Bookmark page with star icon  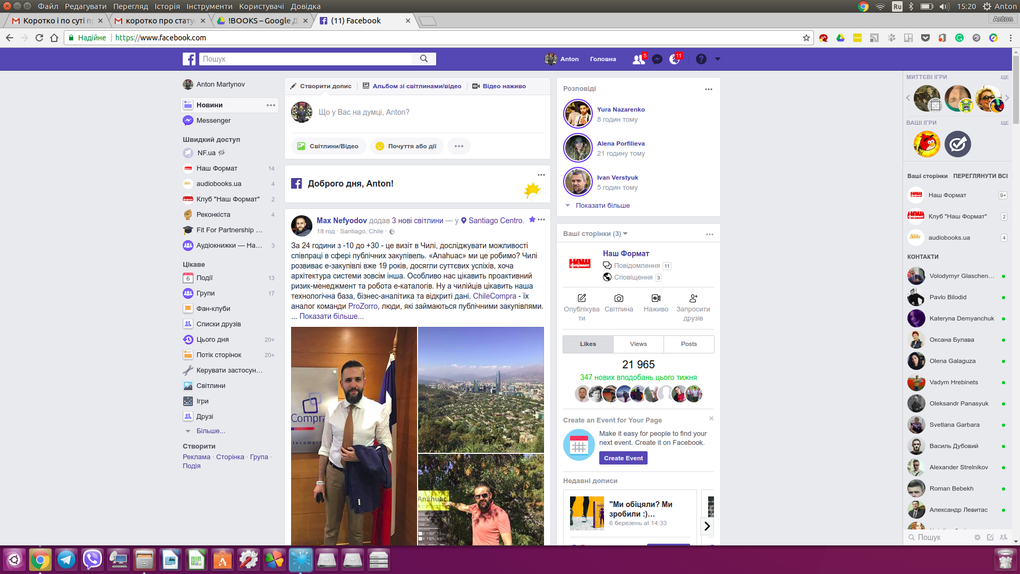click(807, 38)
